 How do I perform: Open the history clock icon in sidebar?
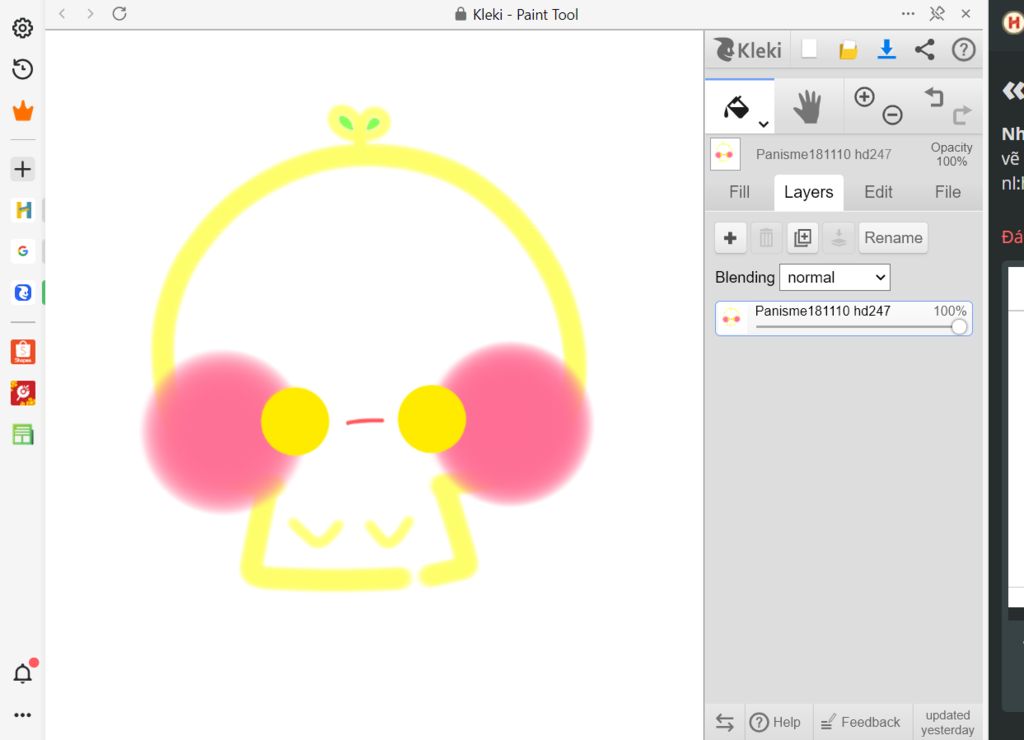22,69
